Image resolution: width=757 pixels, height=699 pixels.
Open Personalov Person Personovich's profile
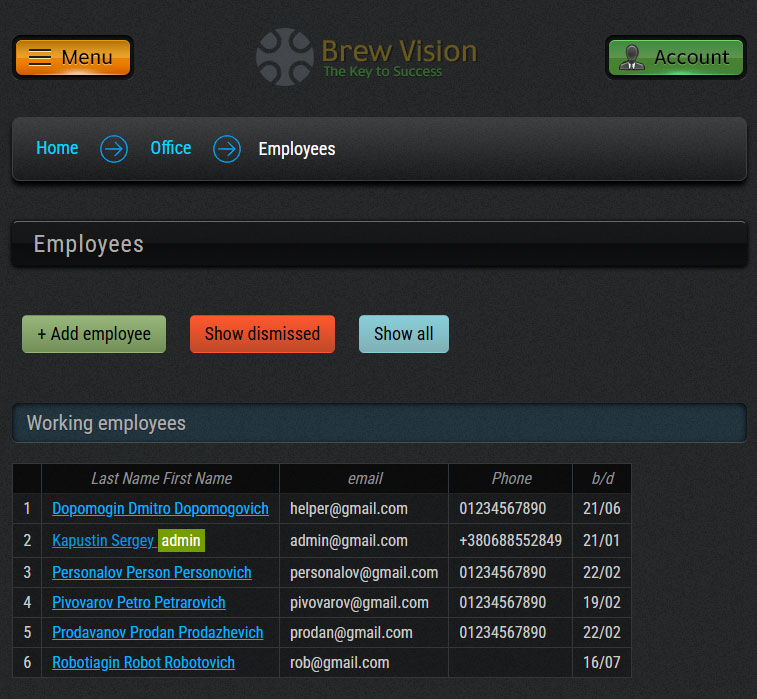(x=151, y=573)
